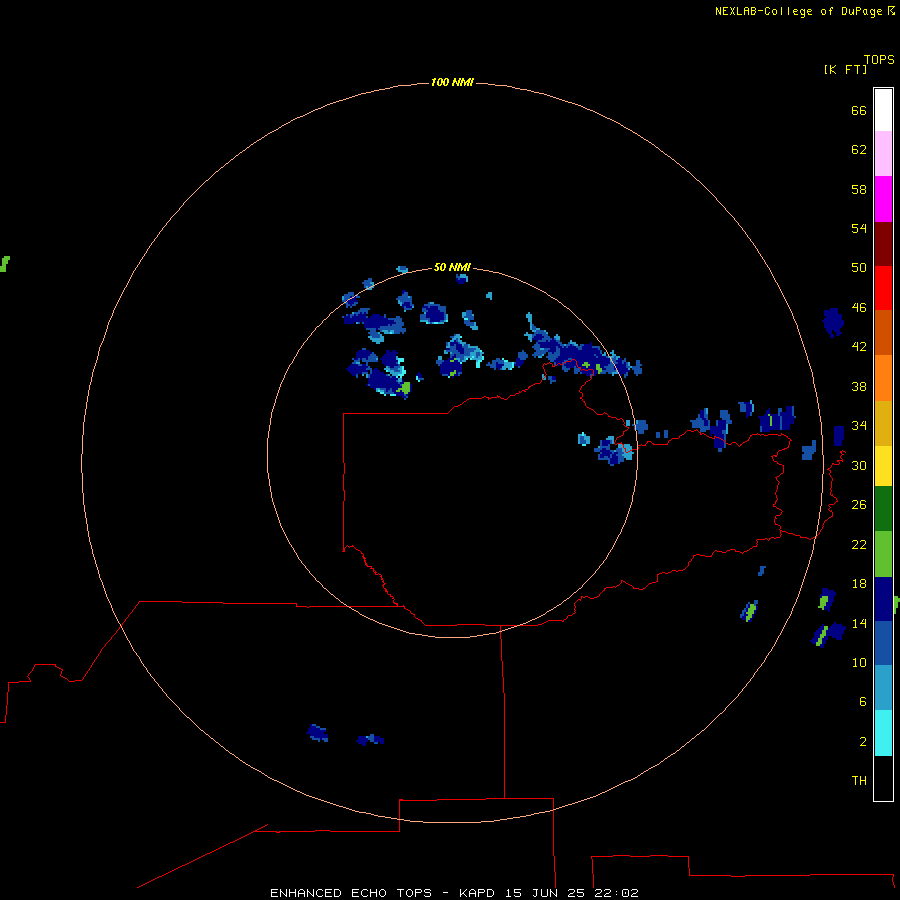Click the cyan legend swatch

(883, 733)
